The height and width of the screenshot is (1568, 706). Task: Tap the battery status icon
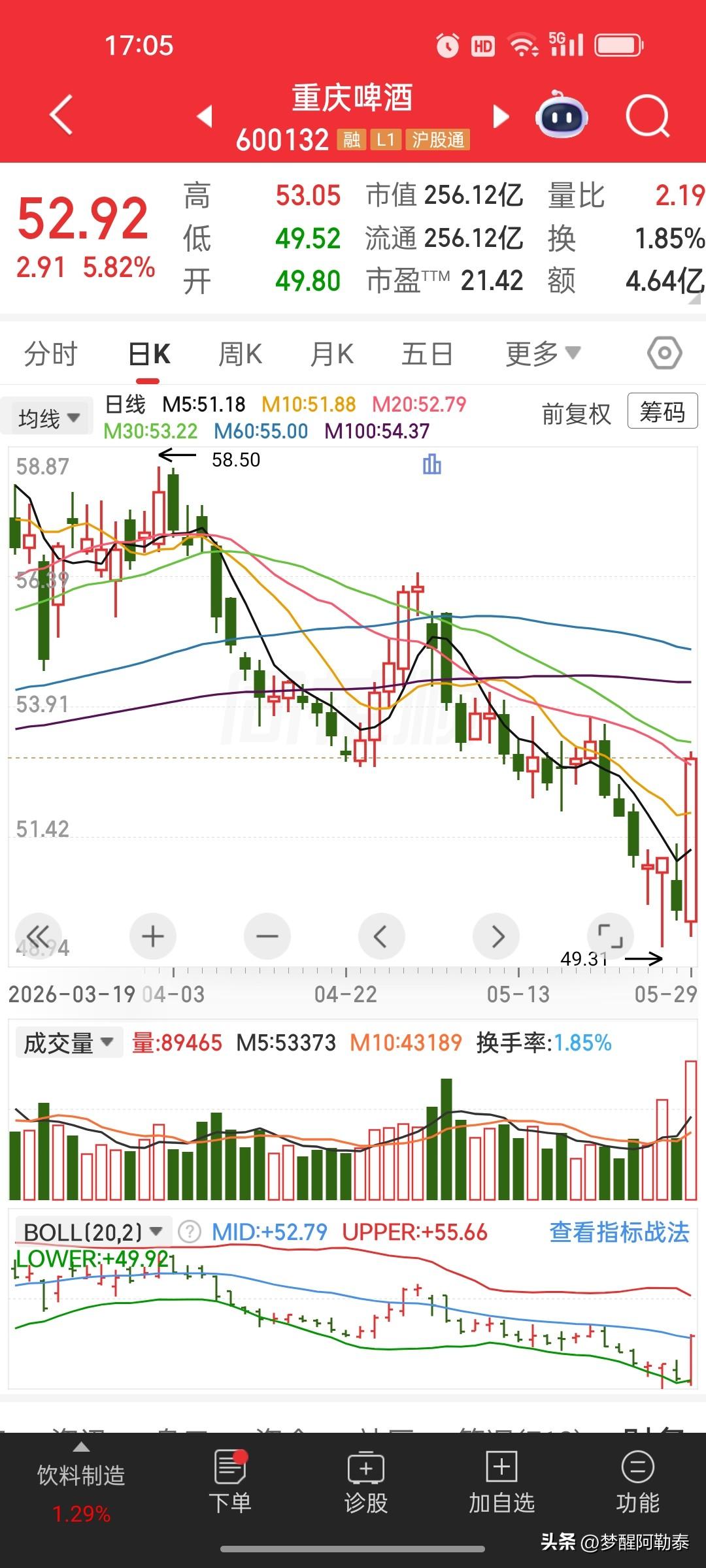[x=619, y=46]
